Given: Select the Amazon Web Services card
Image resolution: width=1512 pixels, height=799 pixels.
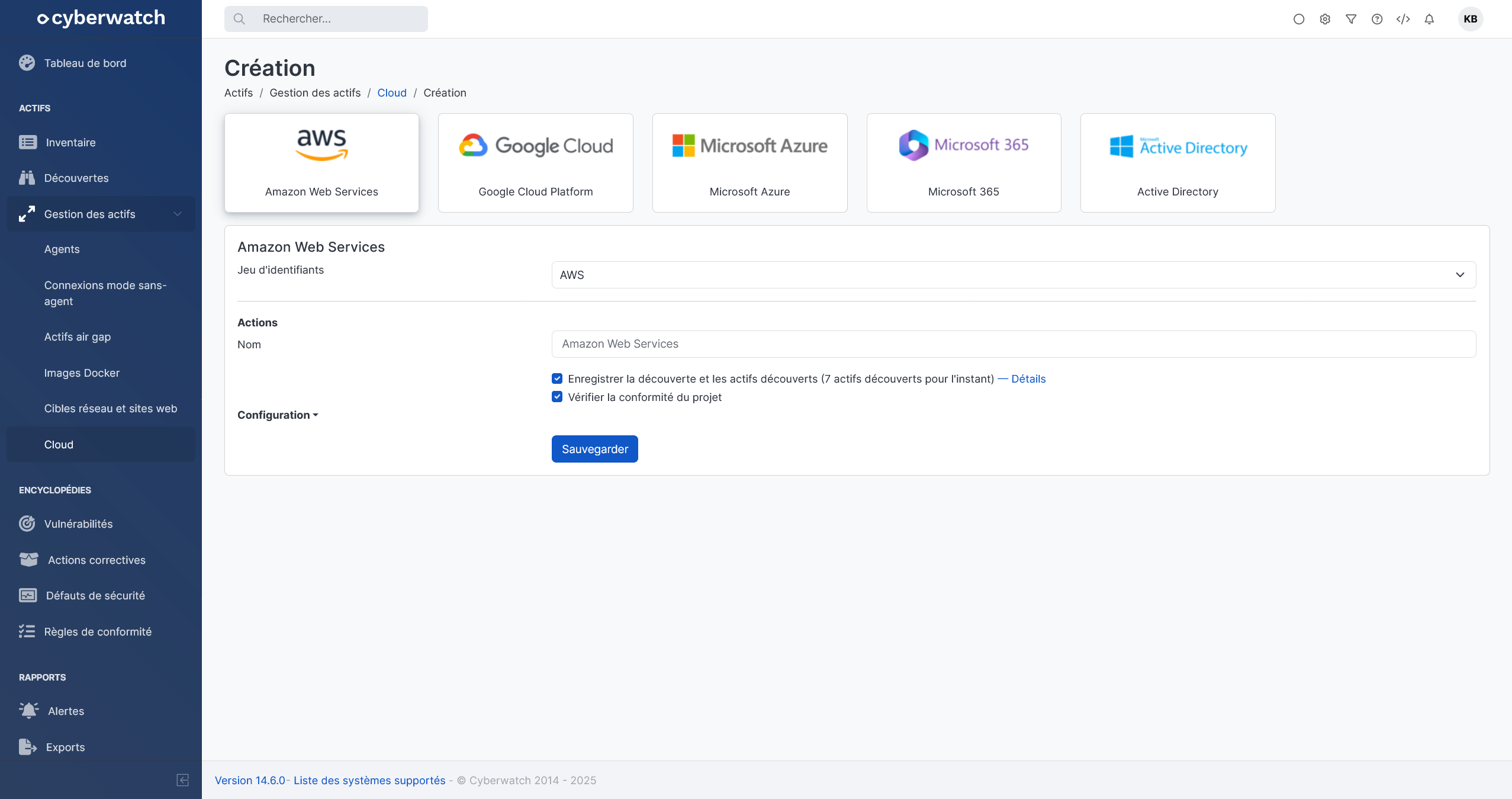Looking at the screenshot, I should [321, 163].
